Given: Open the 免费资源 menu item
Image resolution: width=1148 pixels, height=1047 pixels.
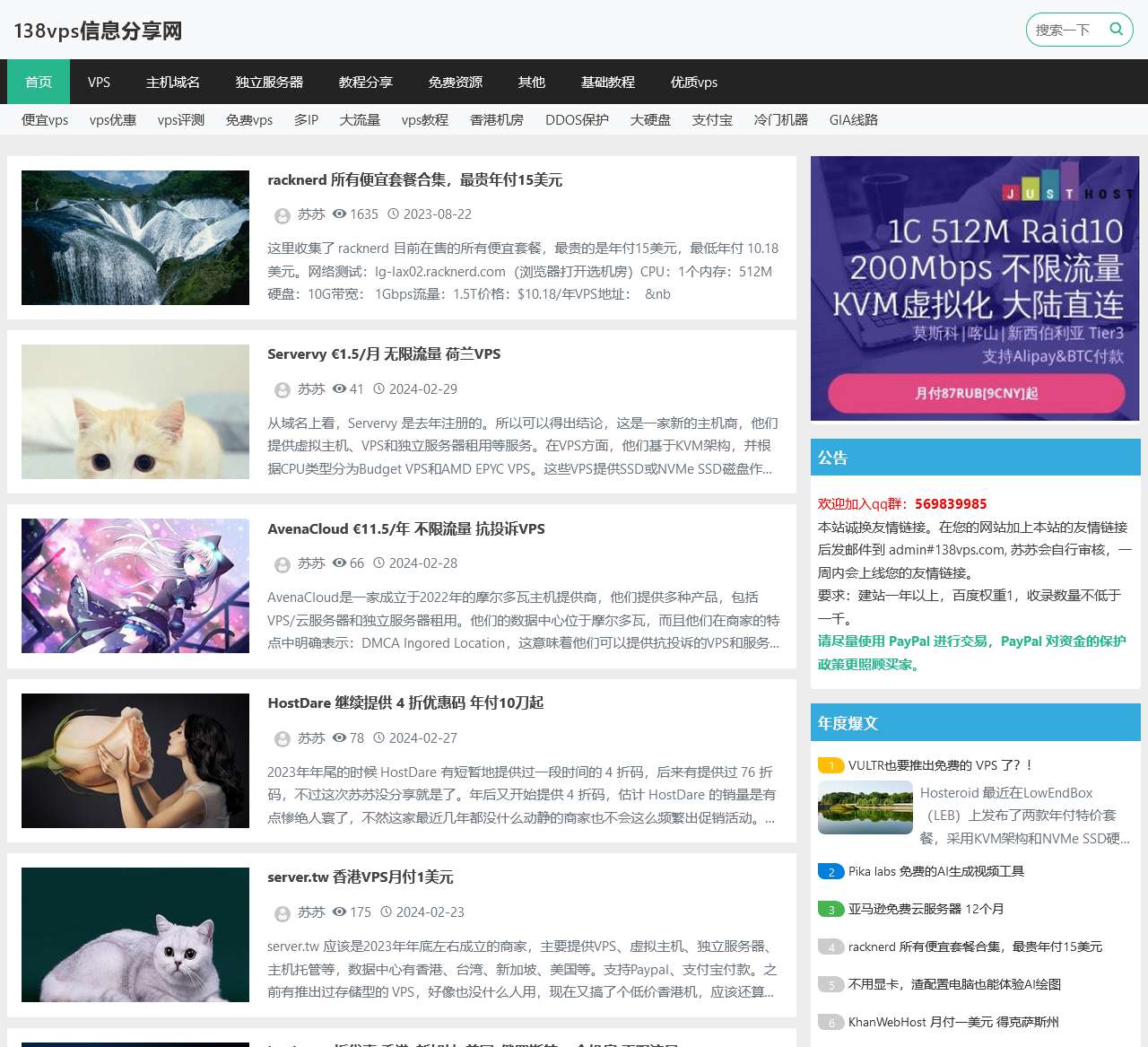Looking at the screenshot, I should tap(456, 82).
